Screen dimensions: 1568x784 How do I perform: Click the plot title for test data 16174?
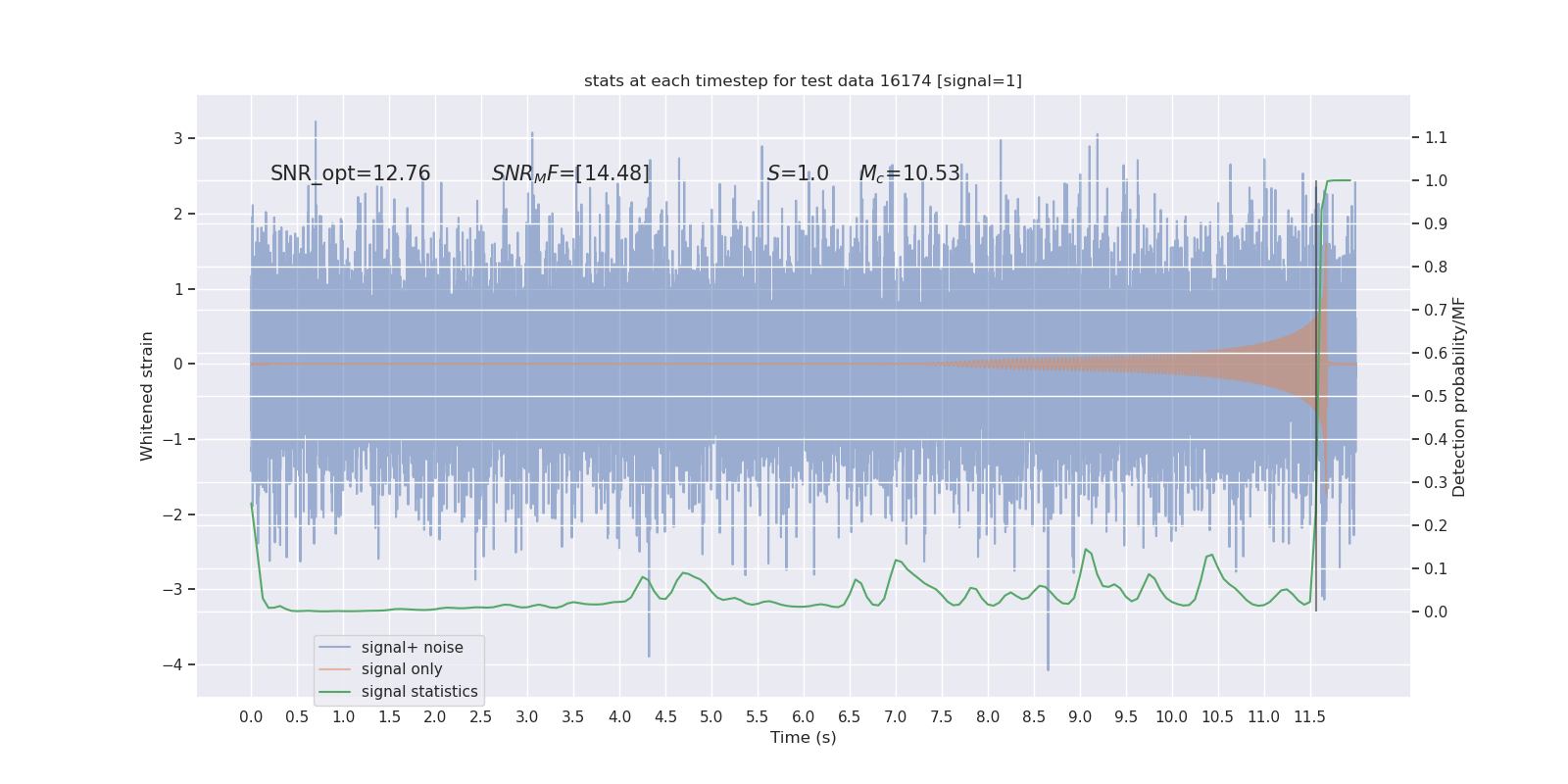tap(803, 80)
